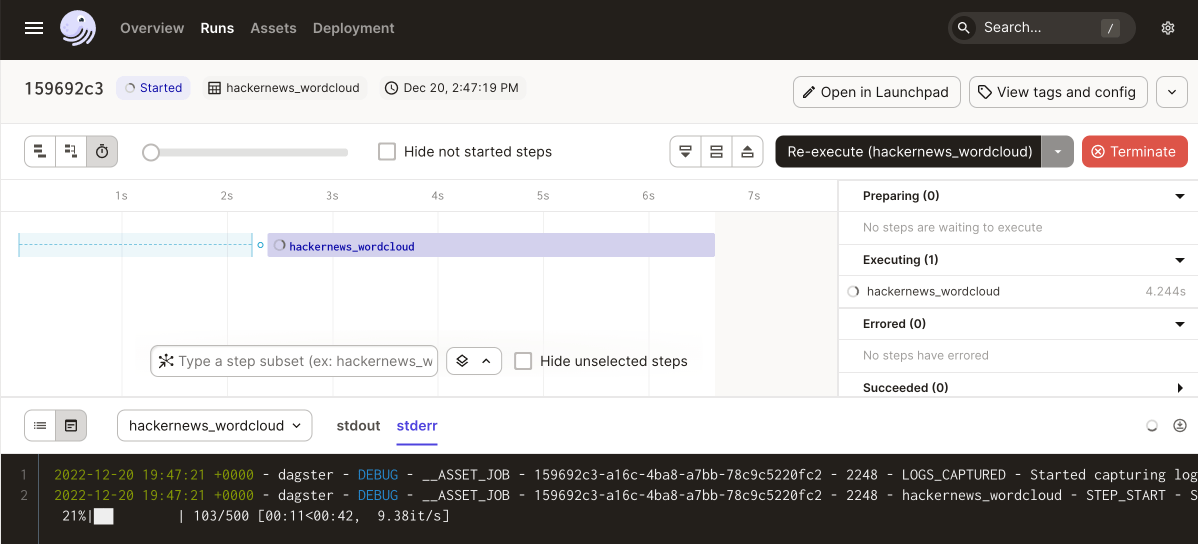The width and height of the screenshot is (1198, 544).
Task: Switch to raw compute log view
Action: [71, 426]
